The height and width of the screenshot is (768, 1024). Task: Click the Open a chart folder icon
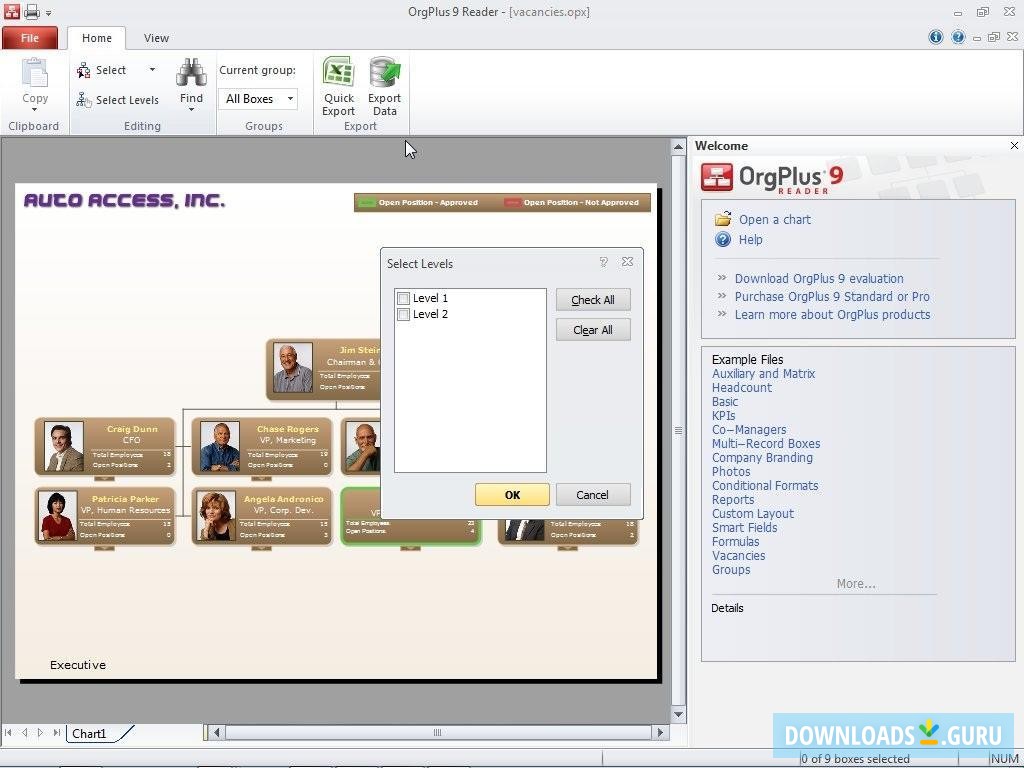(723, 219)
